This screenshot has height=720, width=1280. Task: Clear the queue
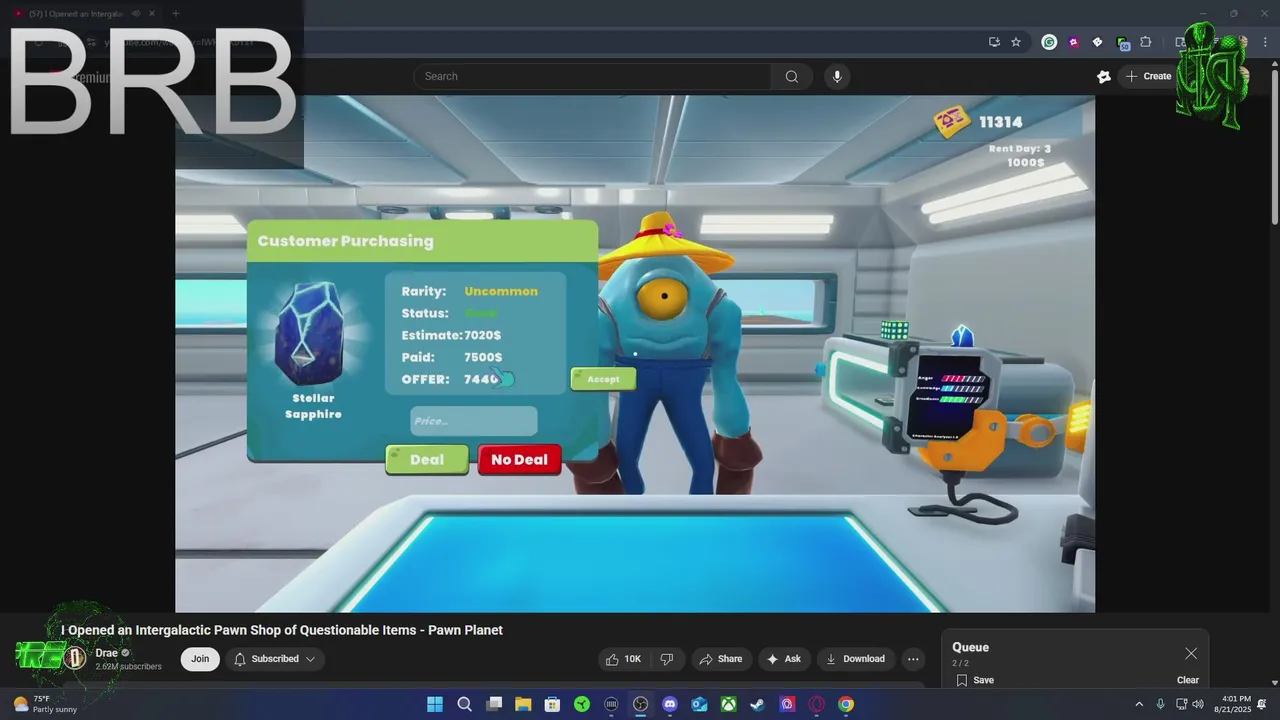coord(1187,680)
